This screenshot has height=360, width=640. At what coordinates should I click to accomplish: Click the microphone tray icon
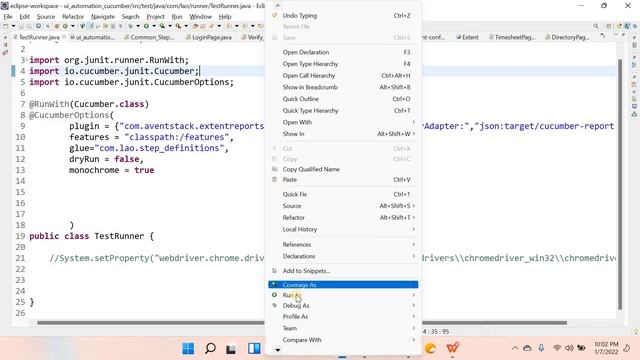(541, 348)
